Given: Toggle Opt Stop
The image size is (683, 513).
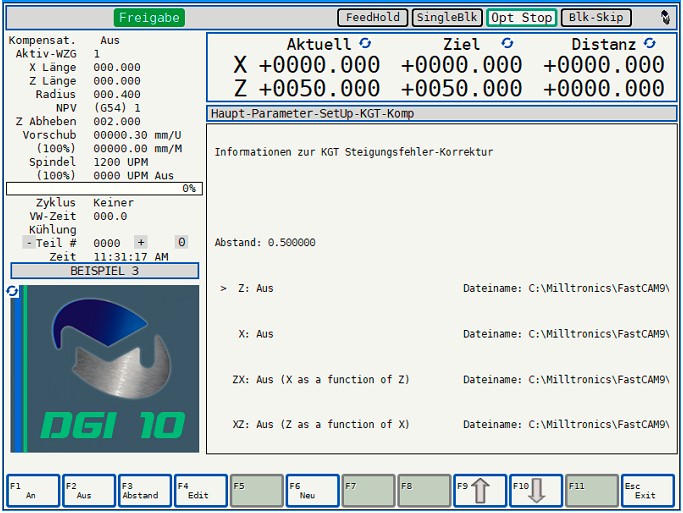Looking at the screenshot, I should click(521, 17).
